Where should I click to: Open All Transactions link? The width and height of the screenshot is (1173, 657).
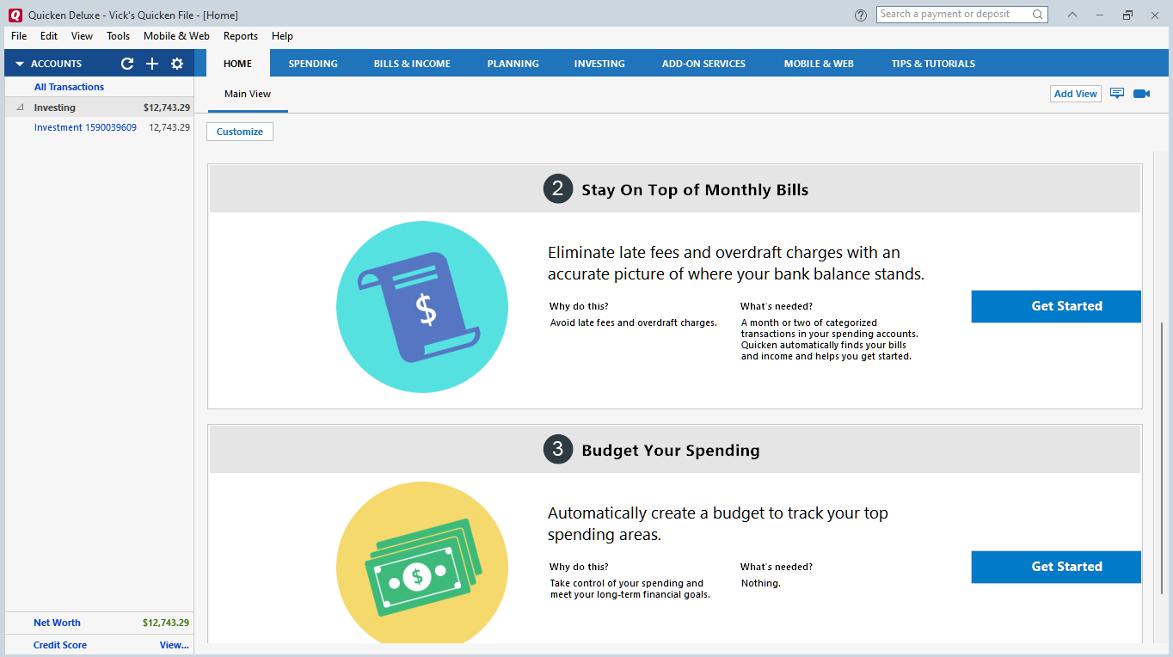69,87
